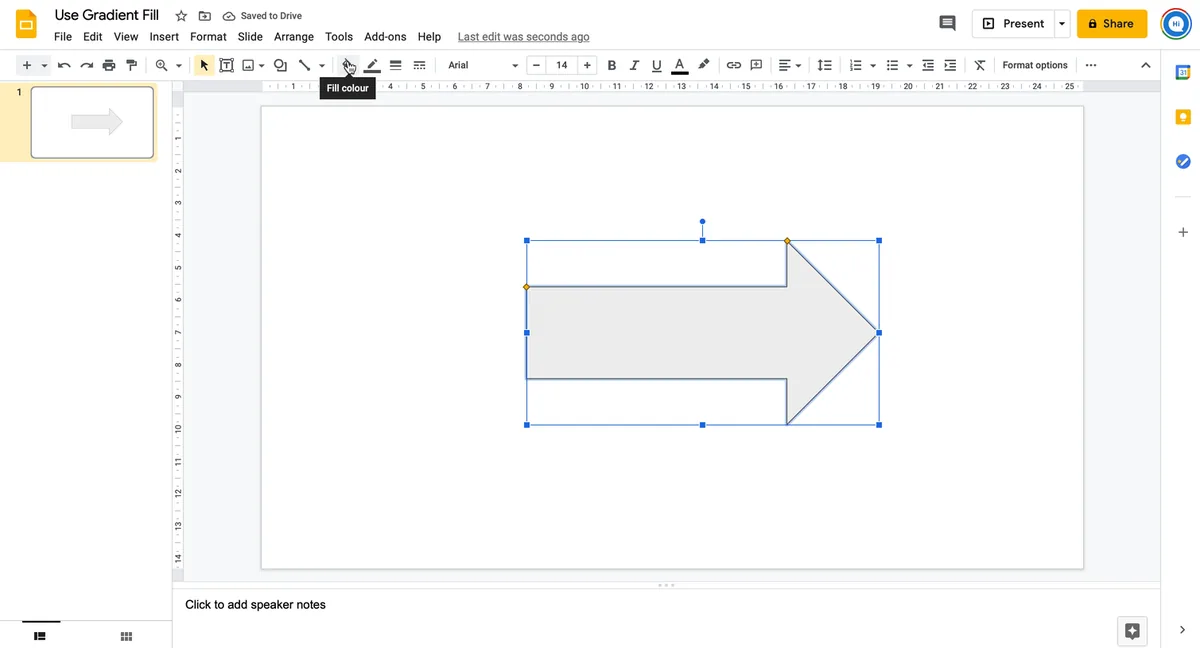Click the Redo arrow in the toolbar
This screenshot has height=648, width=1200.
pos(86,65)
